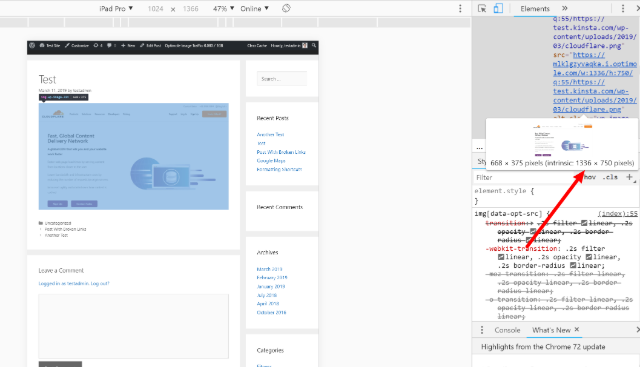Open the (index):55 source link

click(x=618, y=214)
